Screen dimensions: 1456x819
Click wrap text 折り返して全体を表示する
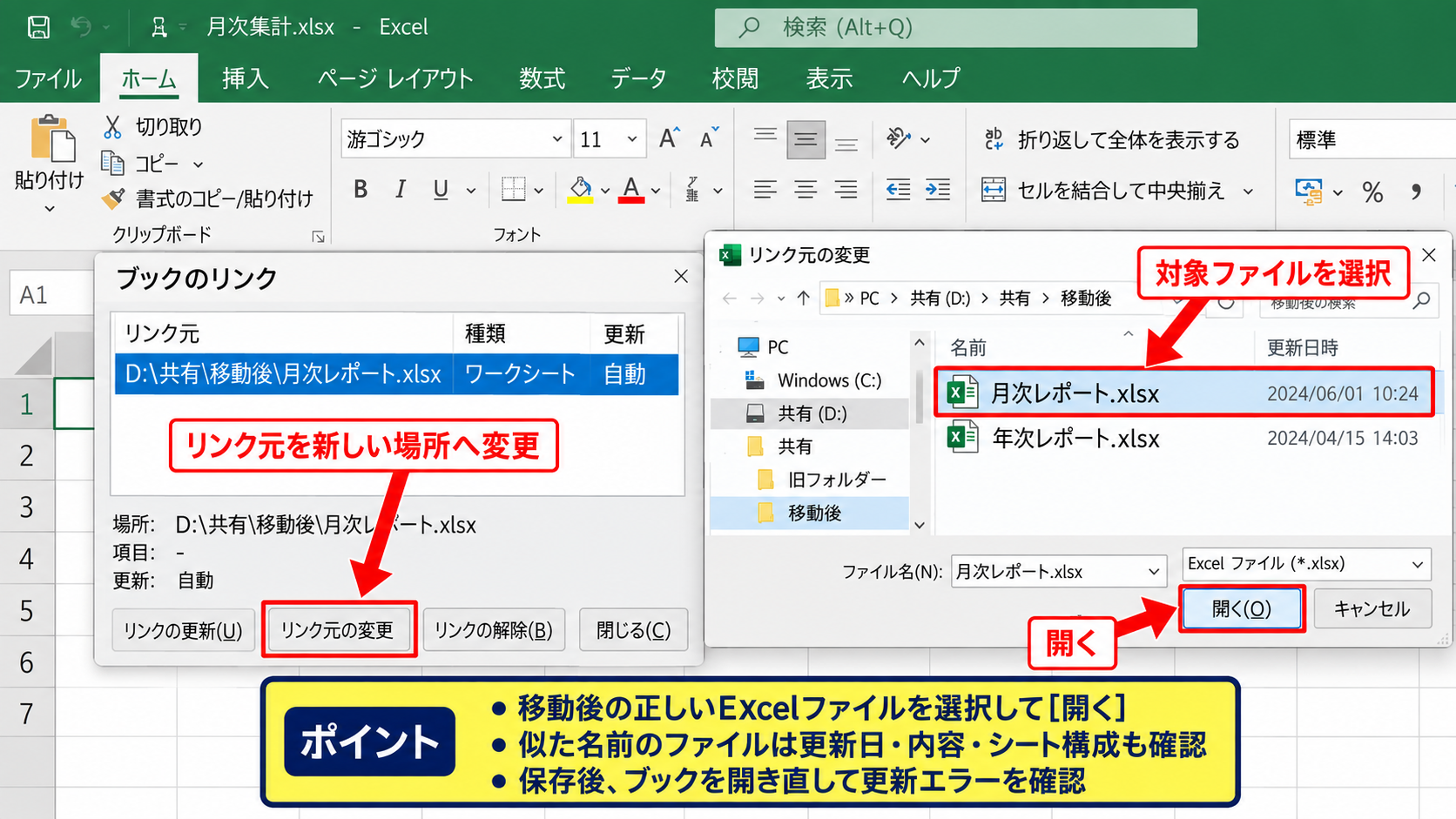[x=1111, y=139]
